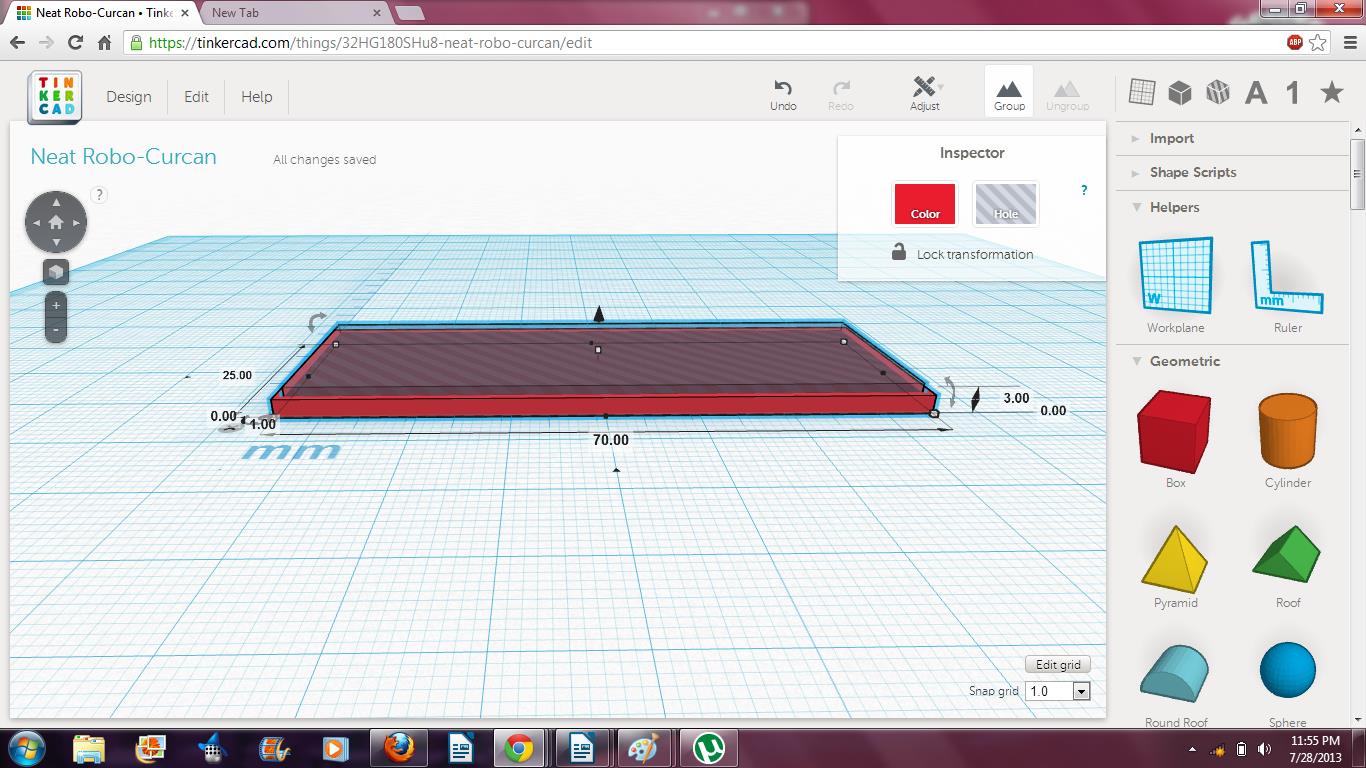Select the Cylinder shape
Image resolution: width=1366 pixels, height=768 pixels.
(1286, 433)
